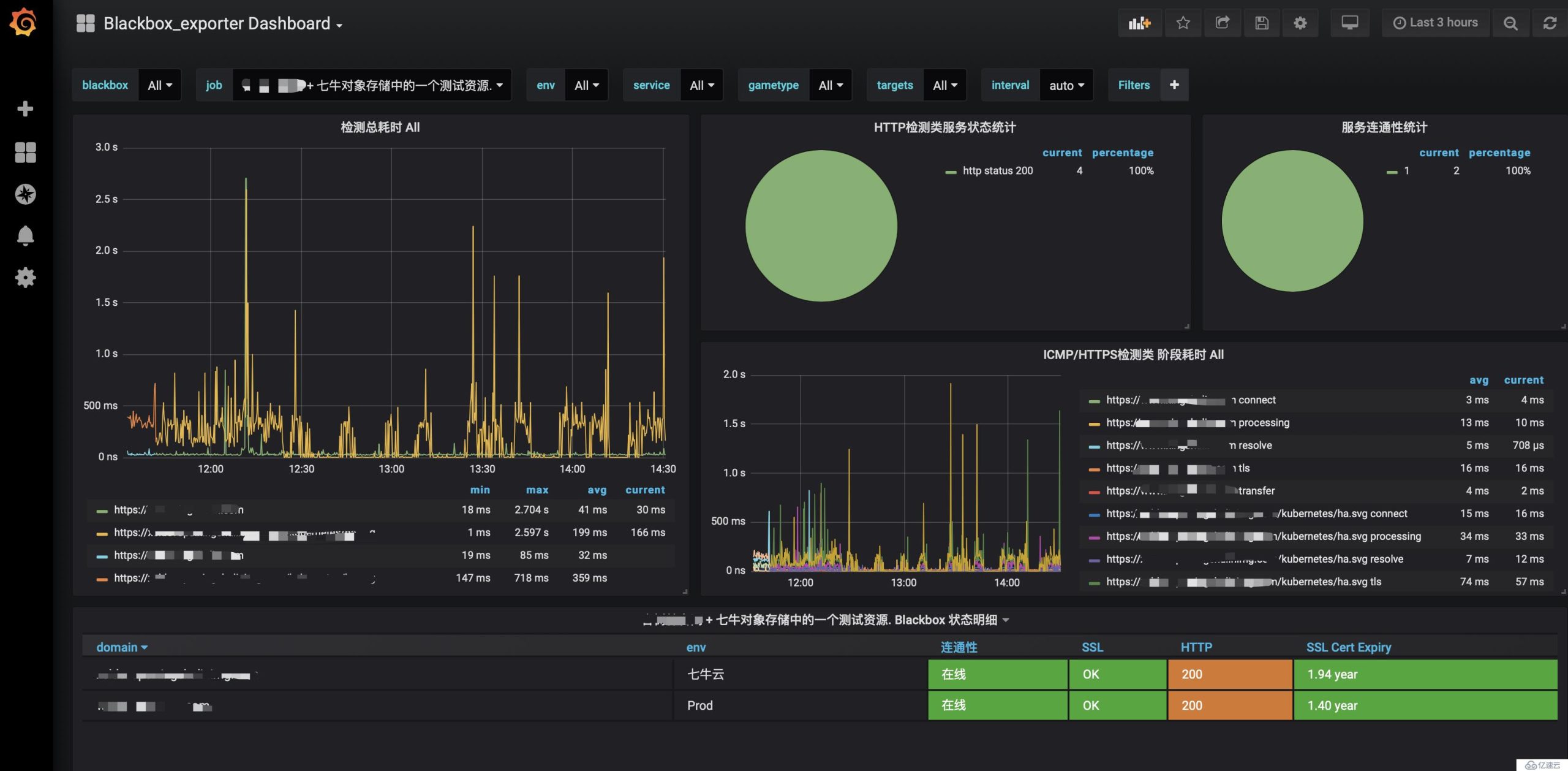1568x771 pixels.
Task: Click the save dashboard icon
Action: point(1261,22)
